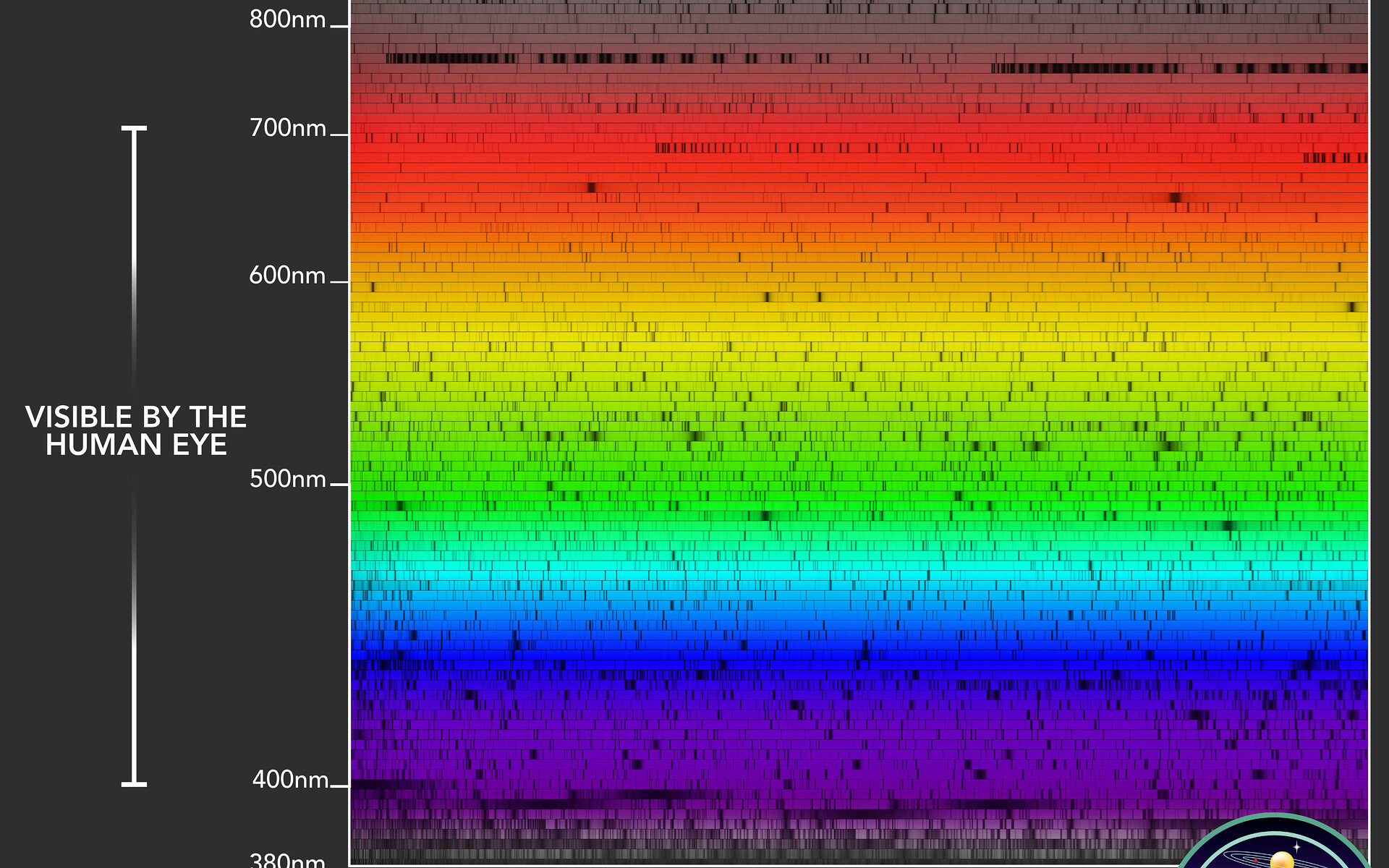
Task: Click the 500nm wavelength label
Action: 287,479
